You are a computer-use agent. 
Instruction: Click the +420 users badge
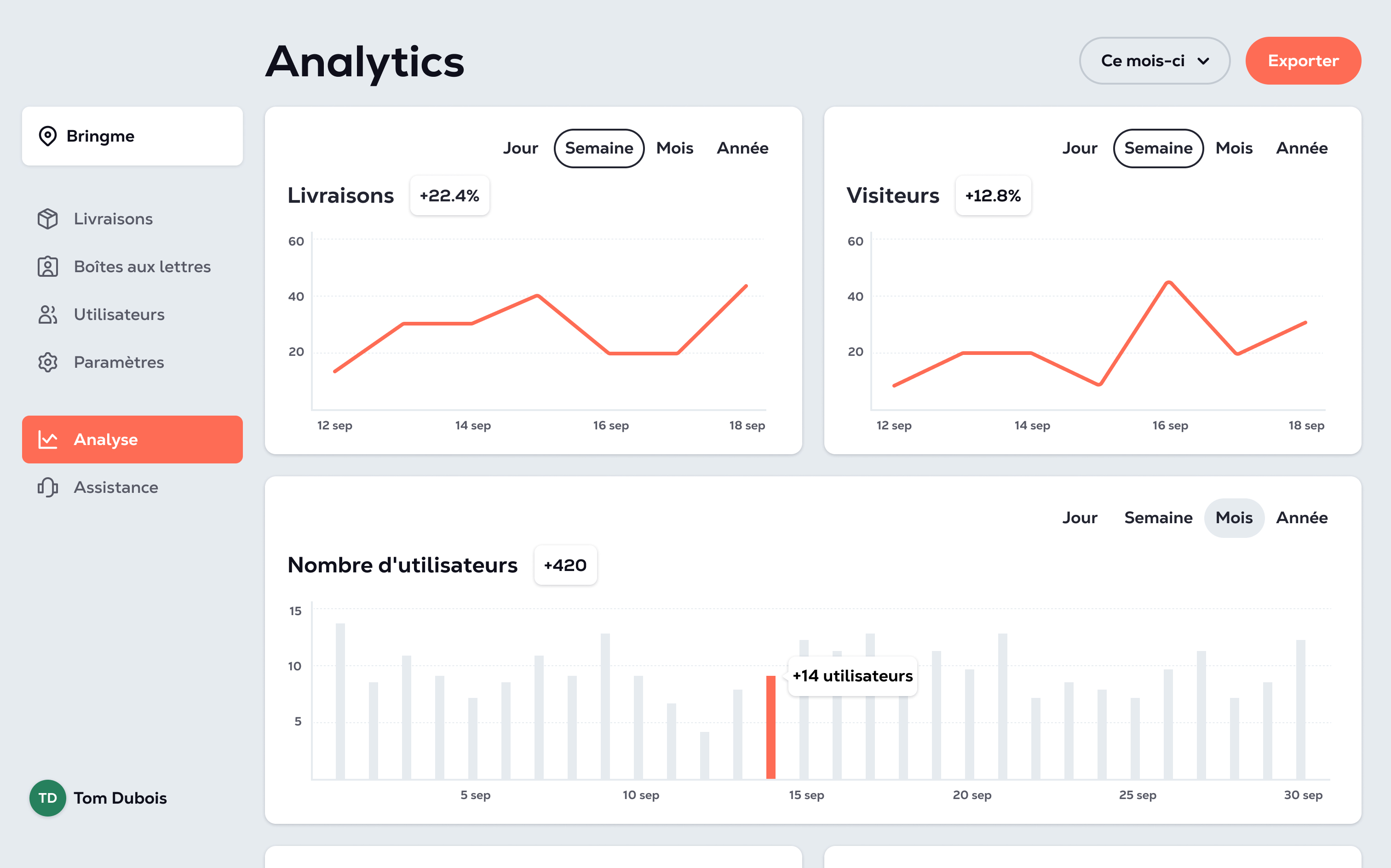point(565,565)
